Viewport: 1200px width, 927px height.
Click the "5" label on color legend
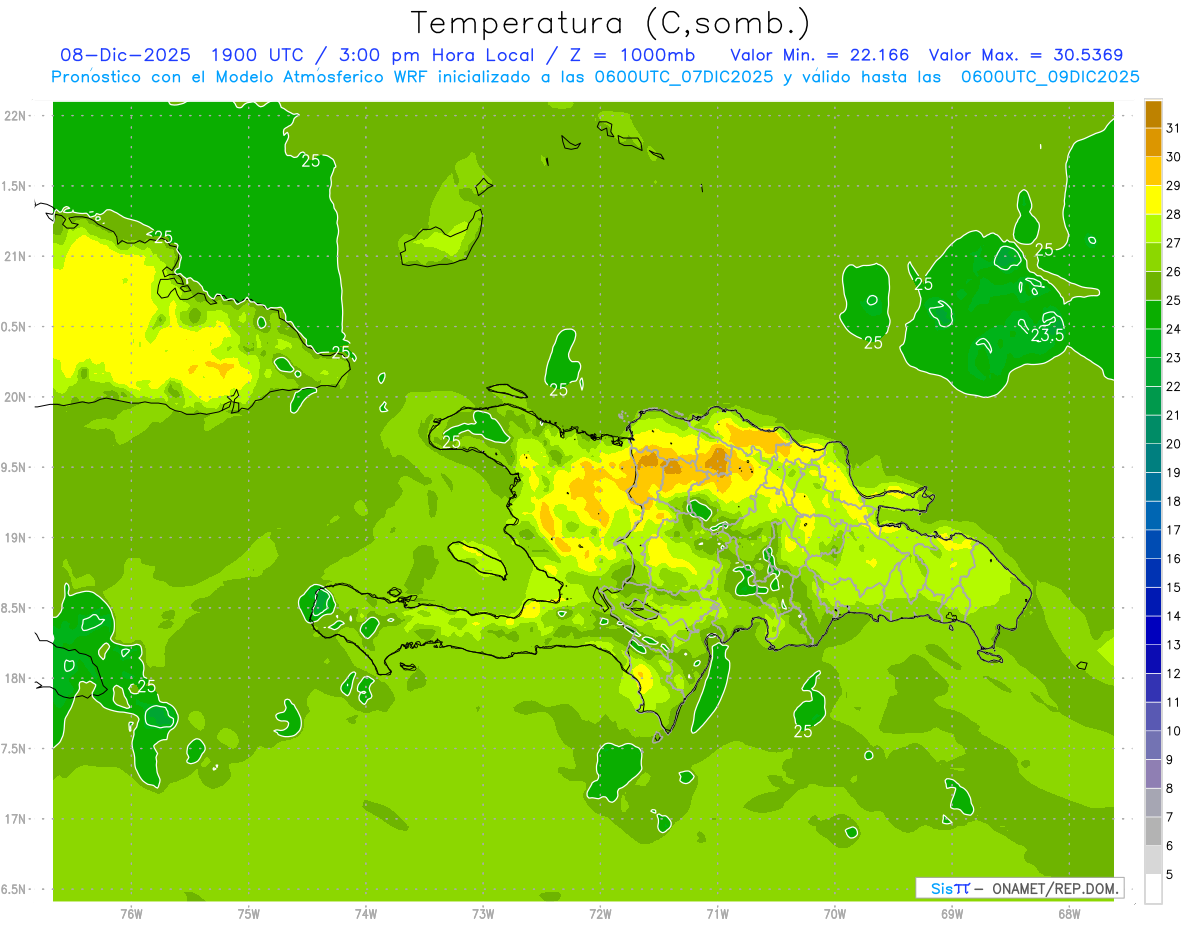(1170, 874)
